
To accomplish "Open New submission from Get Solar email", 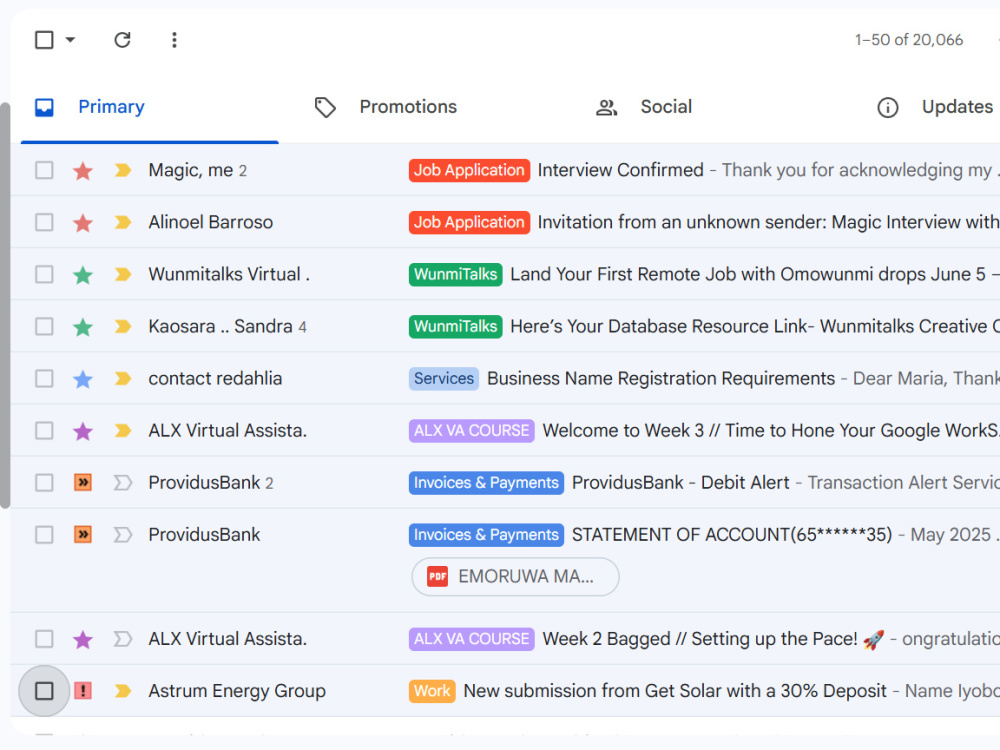I will (675, 691).
